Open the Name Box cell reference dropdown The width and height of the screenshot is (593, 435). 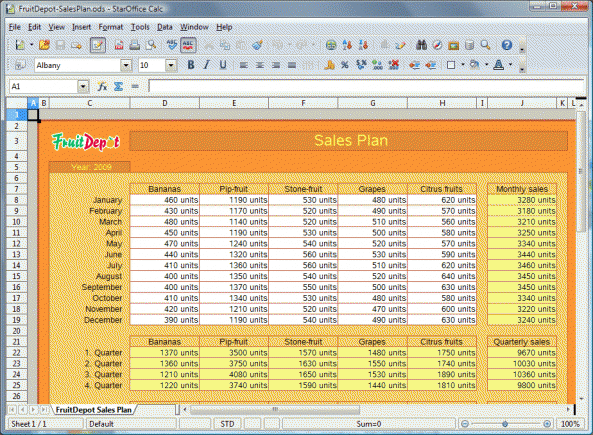tap(83, 87)
